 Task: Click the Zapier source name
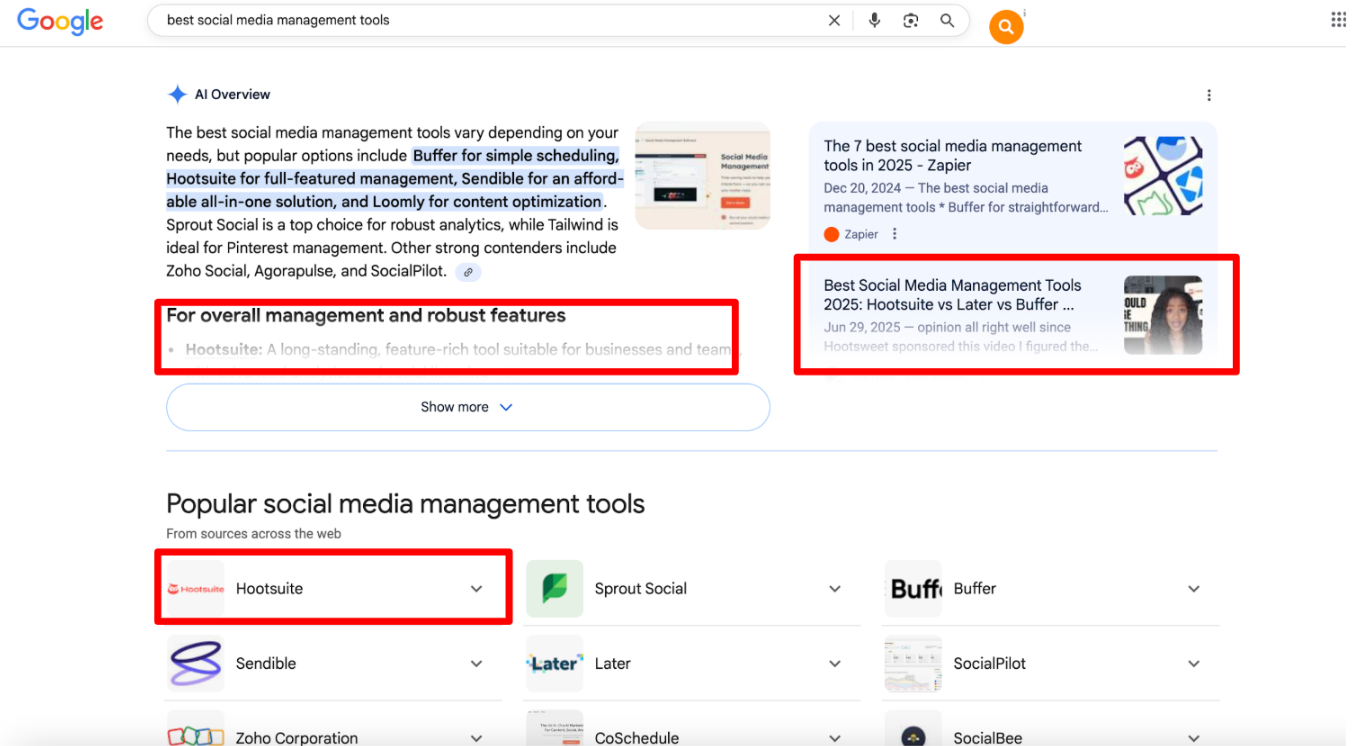(861, 234)
